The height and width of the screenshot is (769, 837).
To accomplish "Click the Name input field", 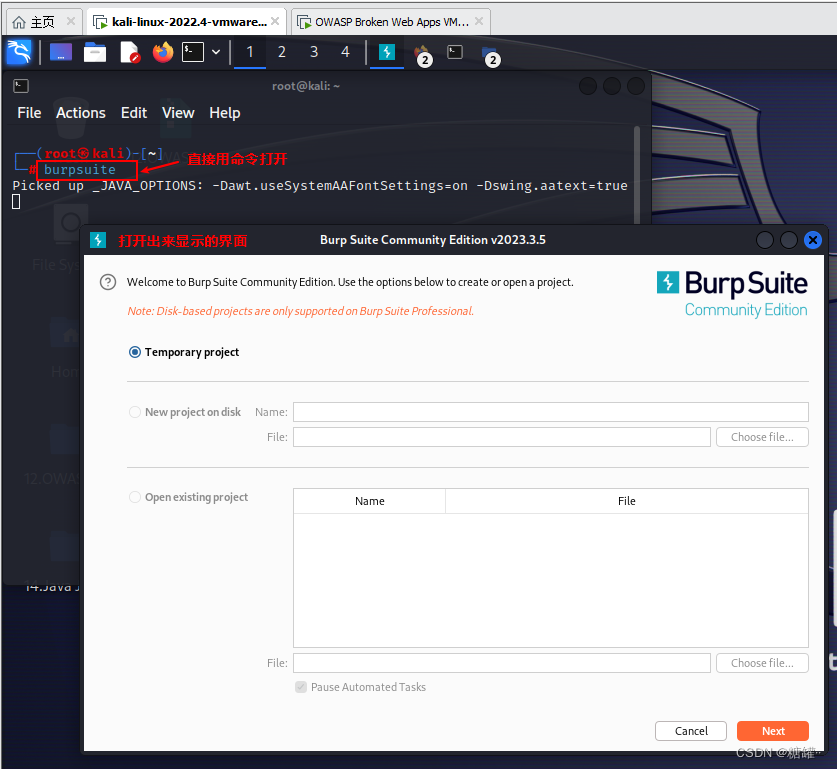I will pyautogui.click(x=550, y=412).
